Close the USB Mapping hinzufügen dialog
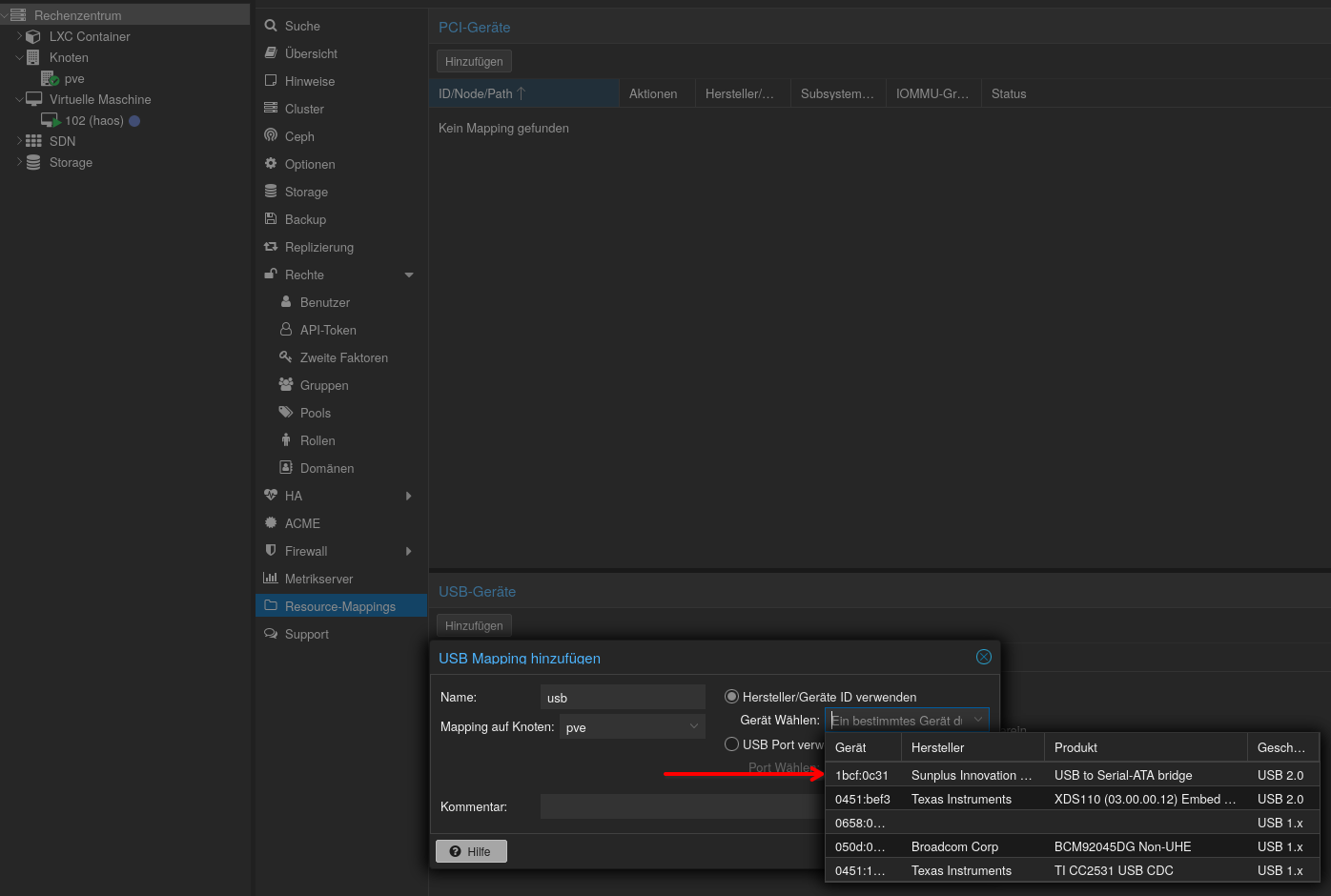Image resolution: width=1331 pixels, height=896 pixels. coord(984,657)
